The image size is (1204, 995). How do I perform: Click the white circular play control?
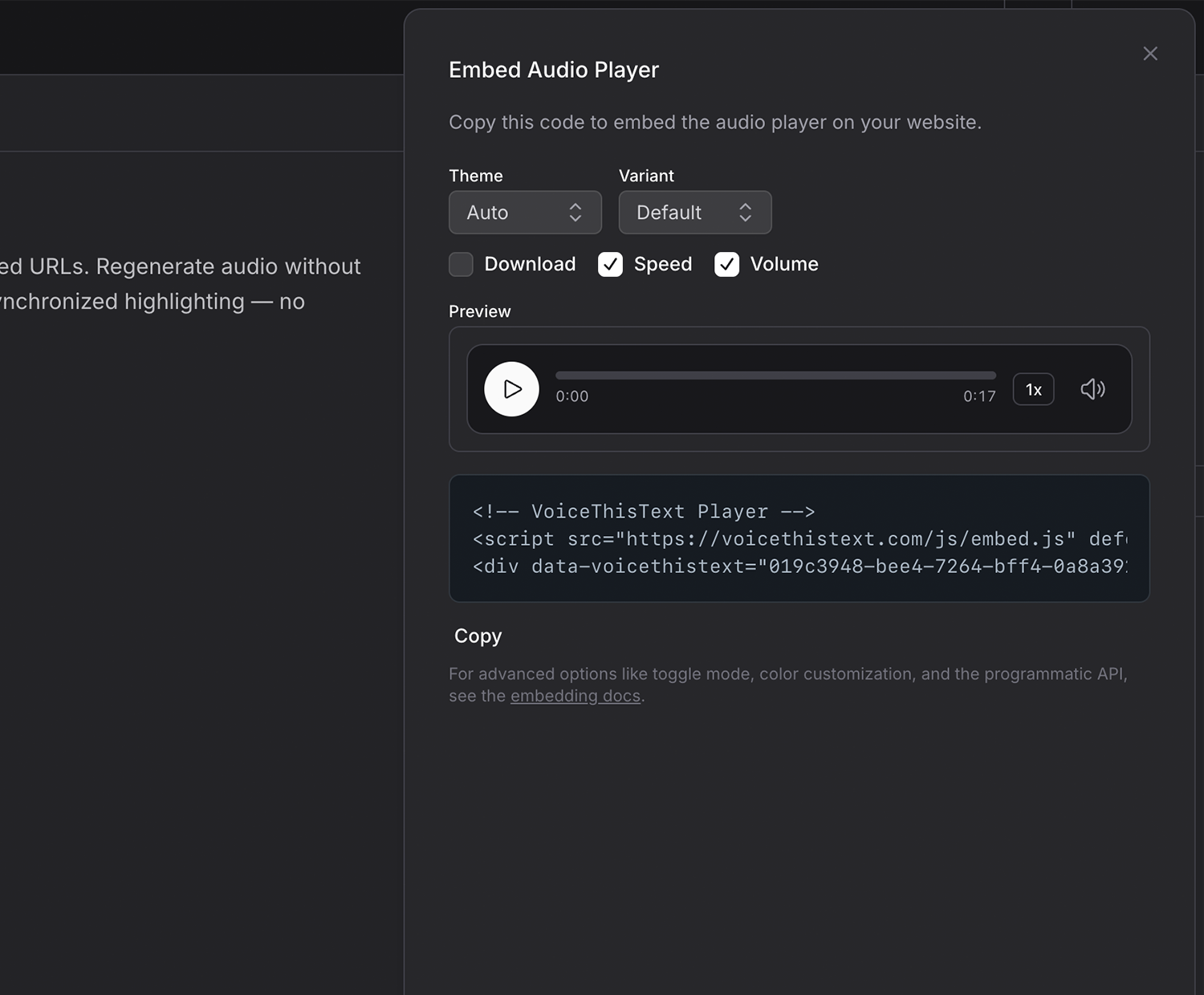click(511, 389)
